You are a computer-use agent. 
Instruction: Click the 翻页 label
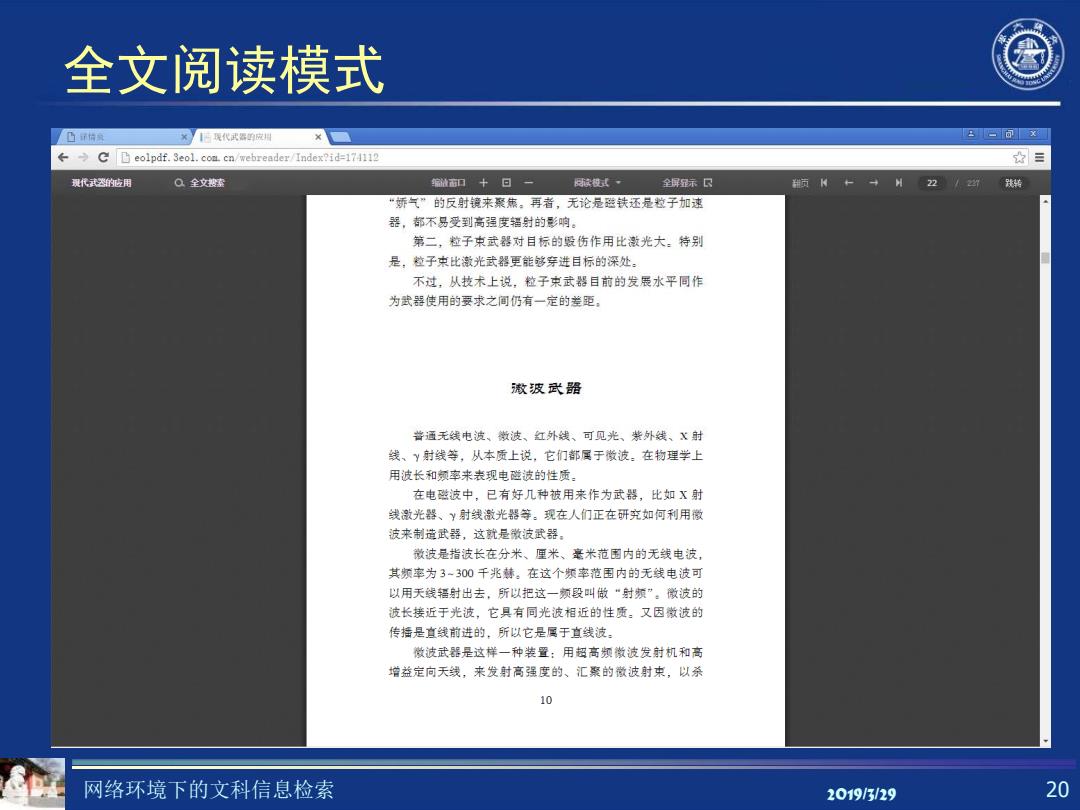click(x=800, y=183)
